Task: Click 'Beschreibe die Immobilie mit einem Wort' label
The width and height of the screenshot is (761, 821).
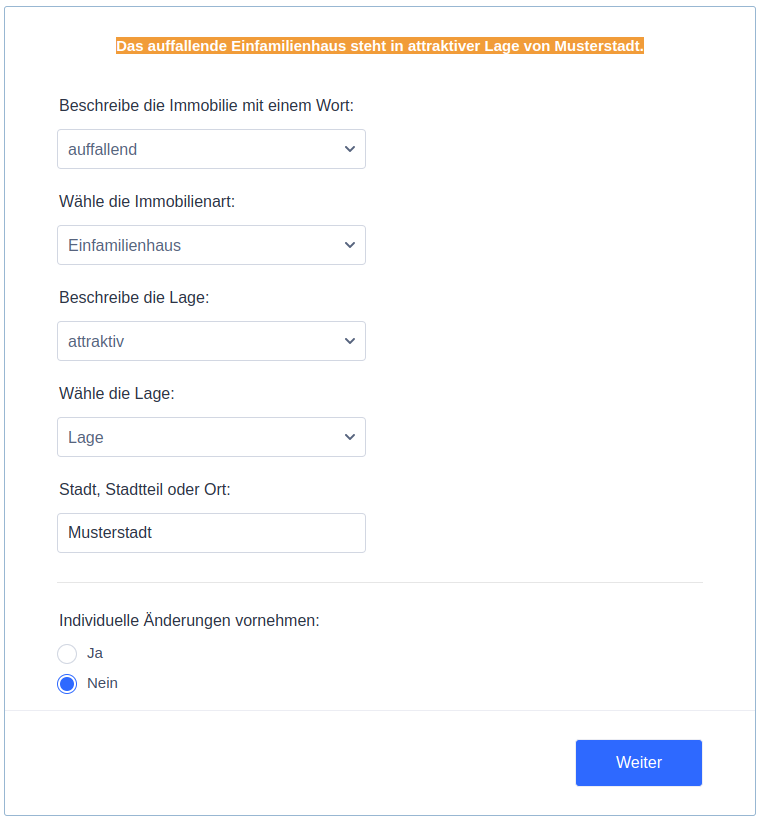Action: coord(206,105)
